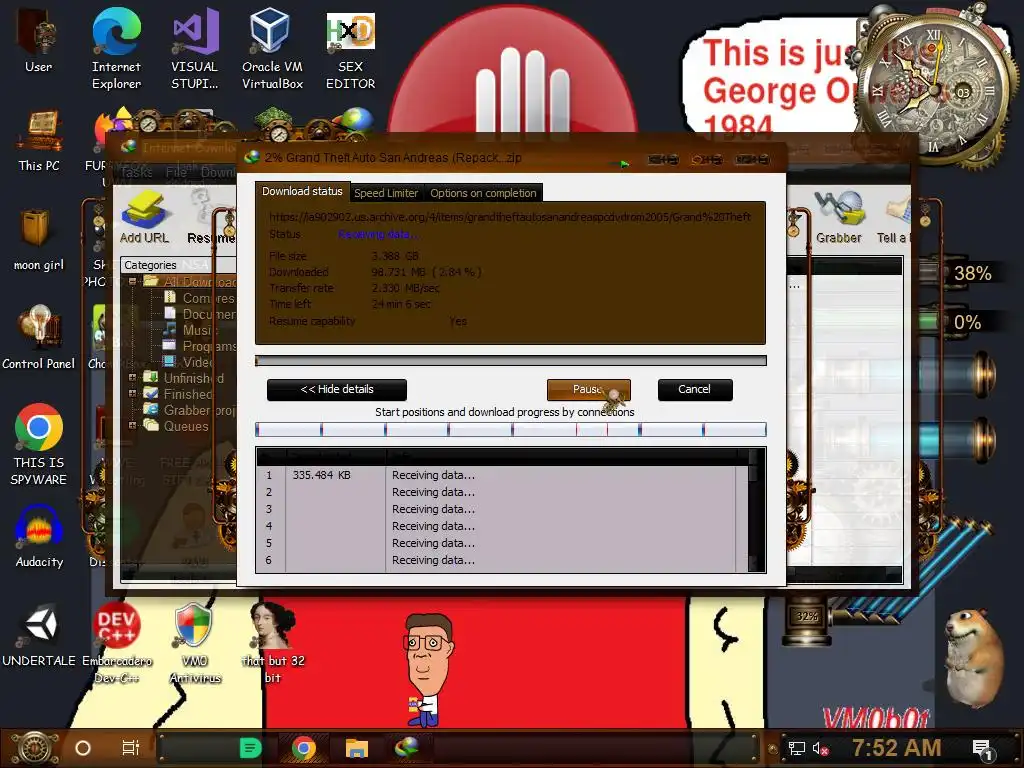Open File Explorer from the taskbar
The image size is (1024, 768).
[357, 748]
